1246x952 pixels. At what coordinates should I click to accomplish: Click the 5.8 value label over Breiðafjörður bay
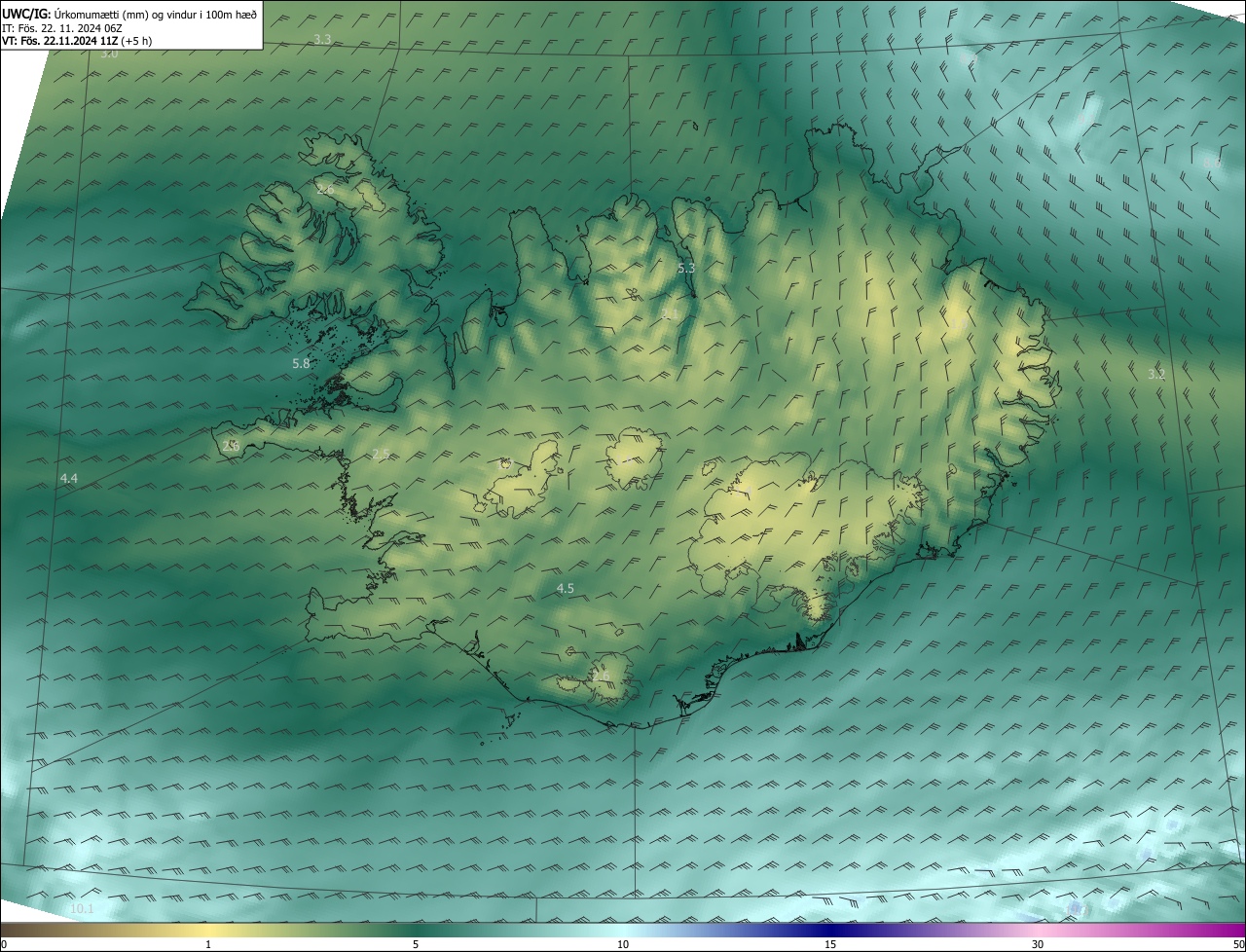[x=301, y=363]
